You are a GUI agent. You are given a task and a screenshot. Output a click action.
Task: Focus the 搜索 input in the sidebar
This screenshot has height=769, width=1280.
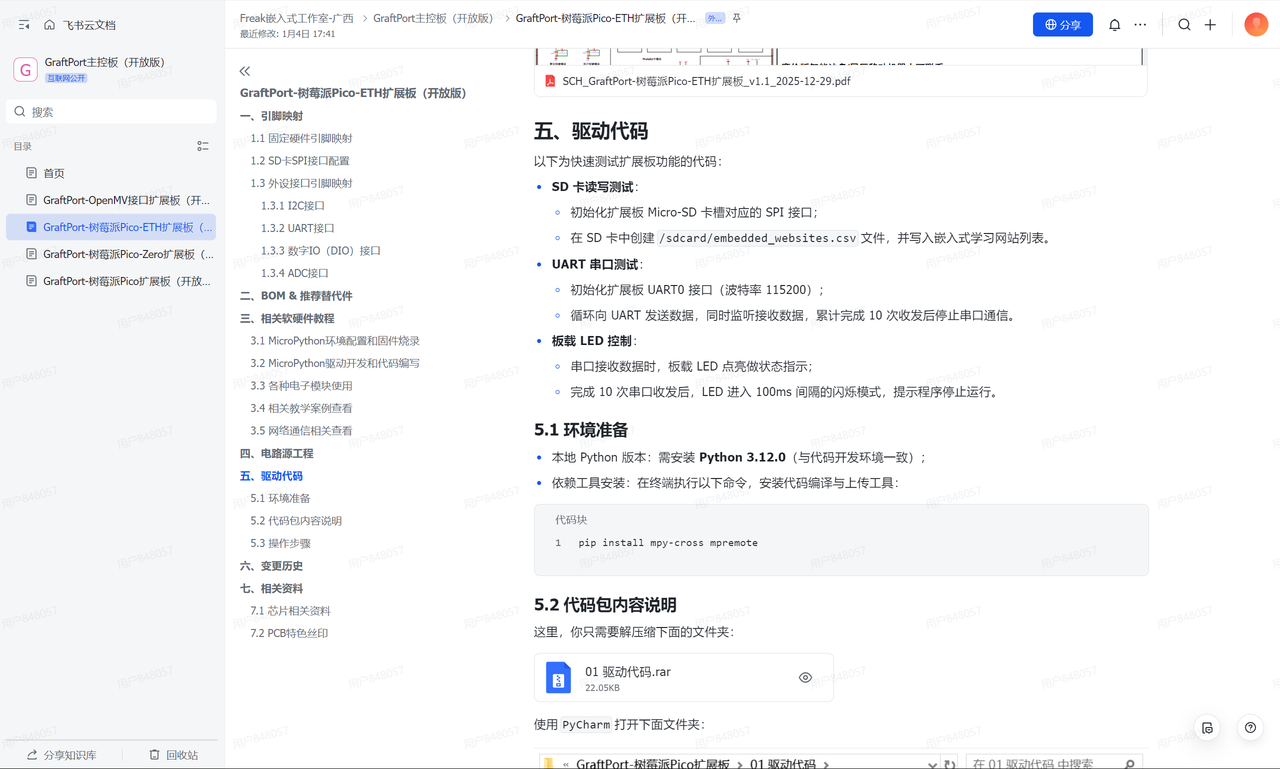pos(111,112)
